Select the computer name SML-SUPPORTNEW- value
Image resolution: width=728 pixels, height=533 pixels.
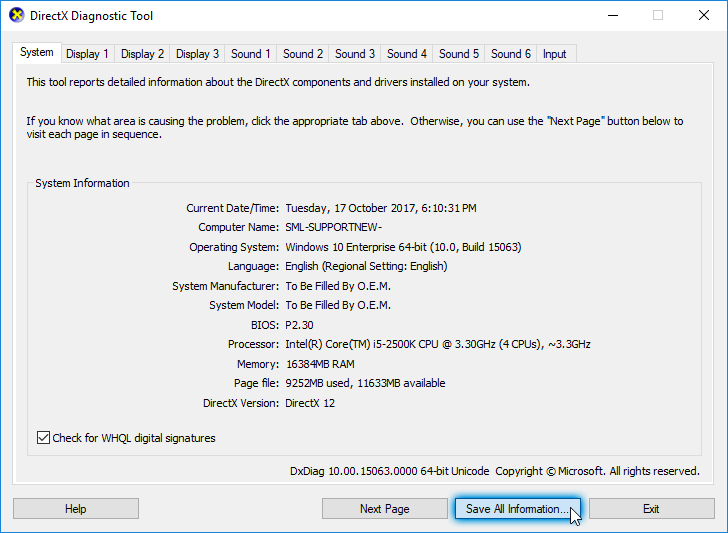333,228
